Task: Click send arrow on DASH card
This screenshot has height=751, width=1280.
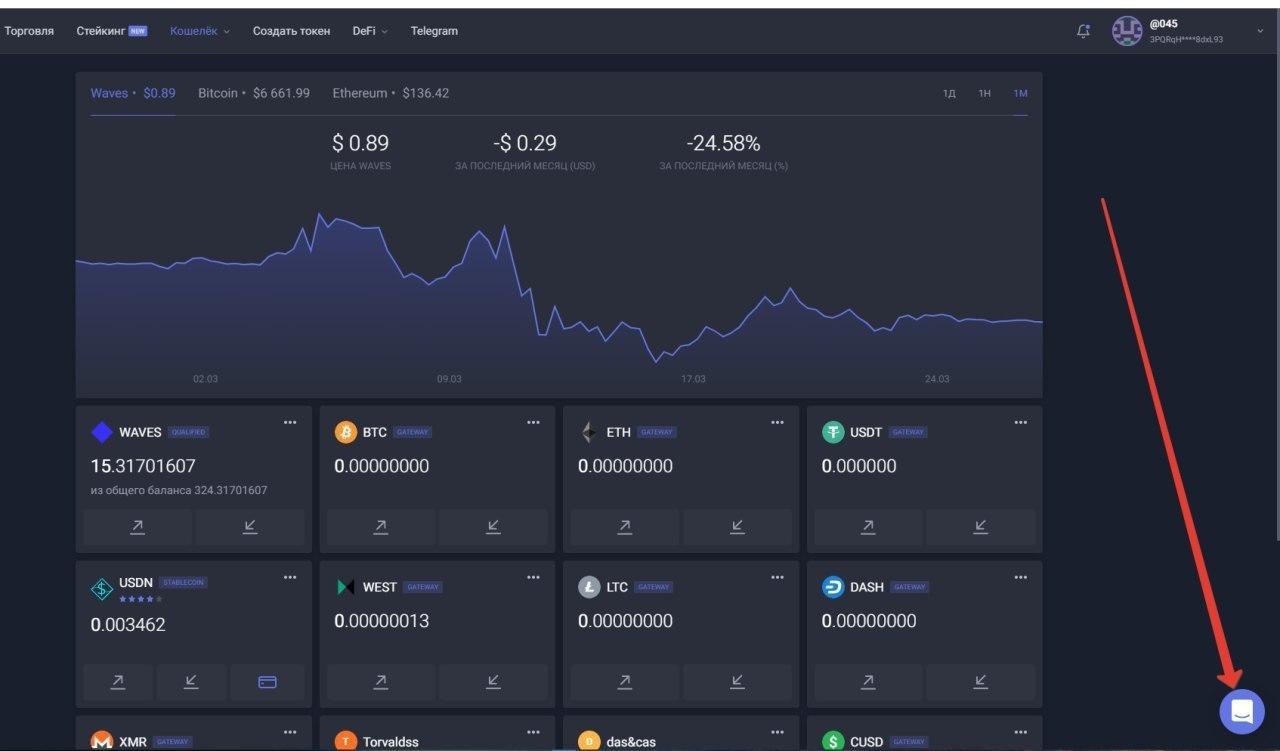Action: point(868,682)
